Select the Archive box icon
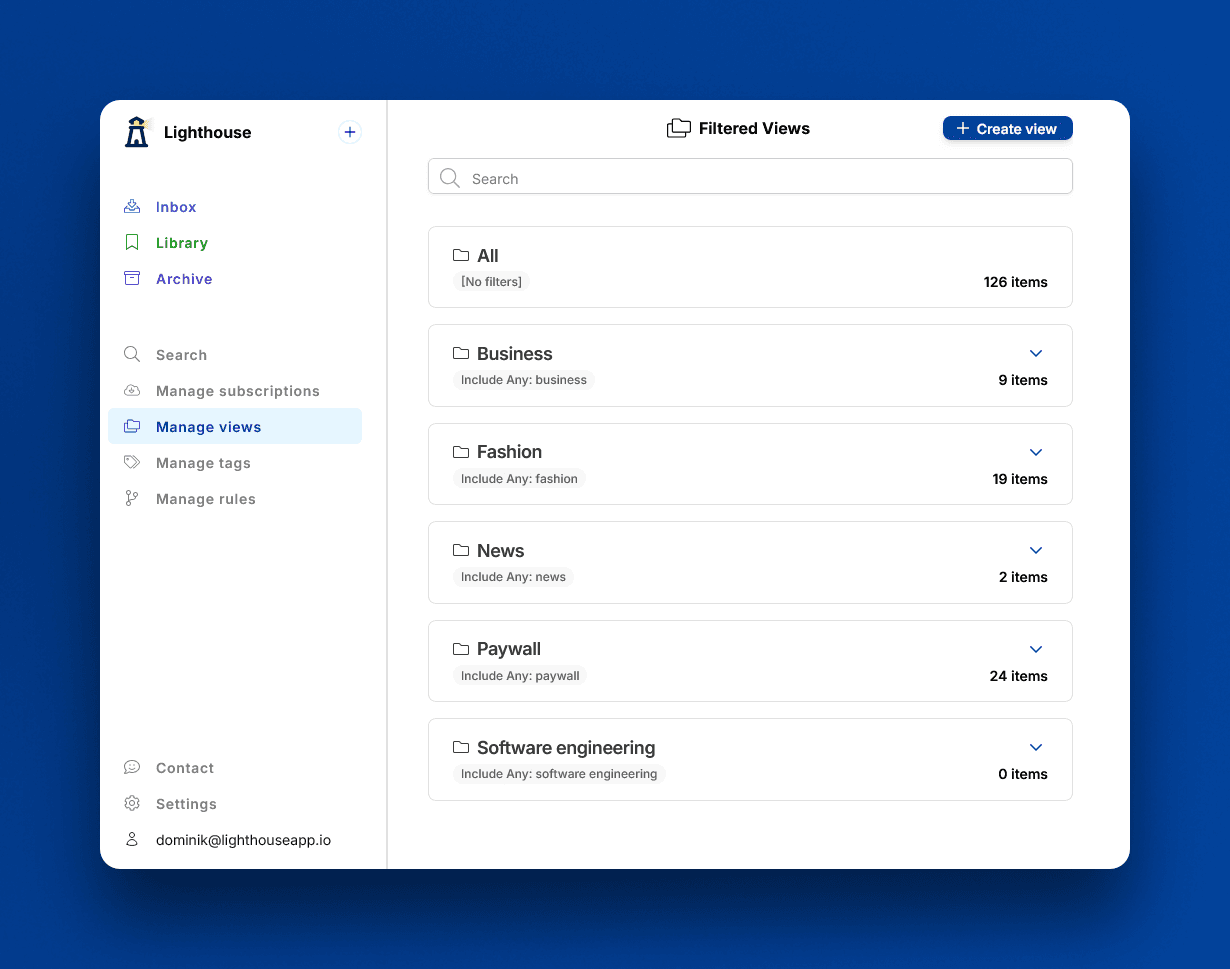 132,279
